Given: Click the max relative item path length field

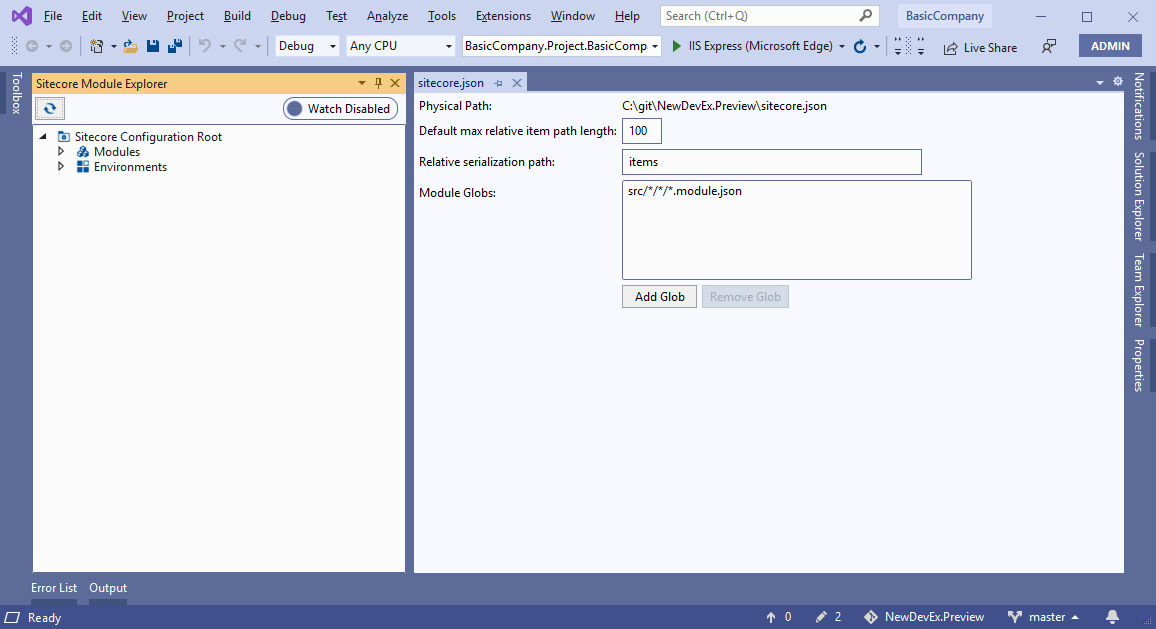Looking at the screenshot, I should [x=641, y=131].
